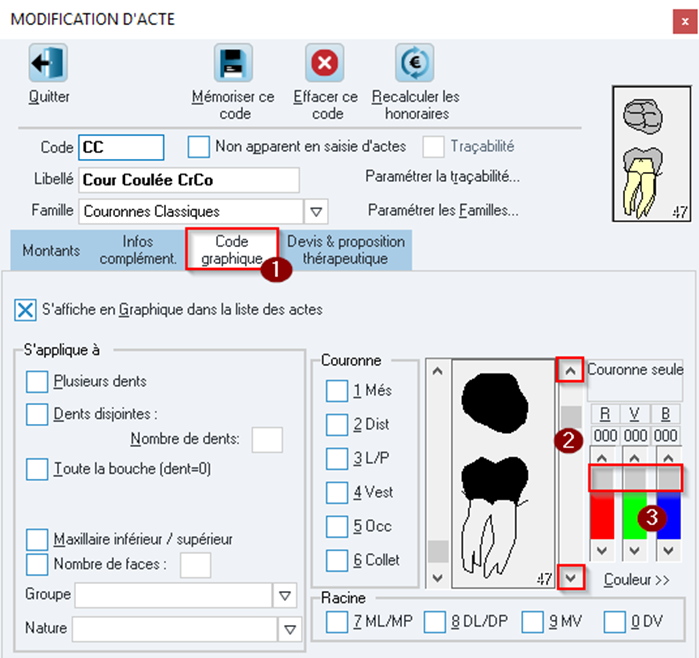Check the 4 Vest crown face

pos(337,493)
